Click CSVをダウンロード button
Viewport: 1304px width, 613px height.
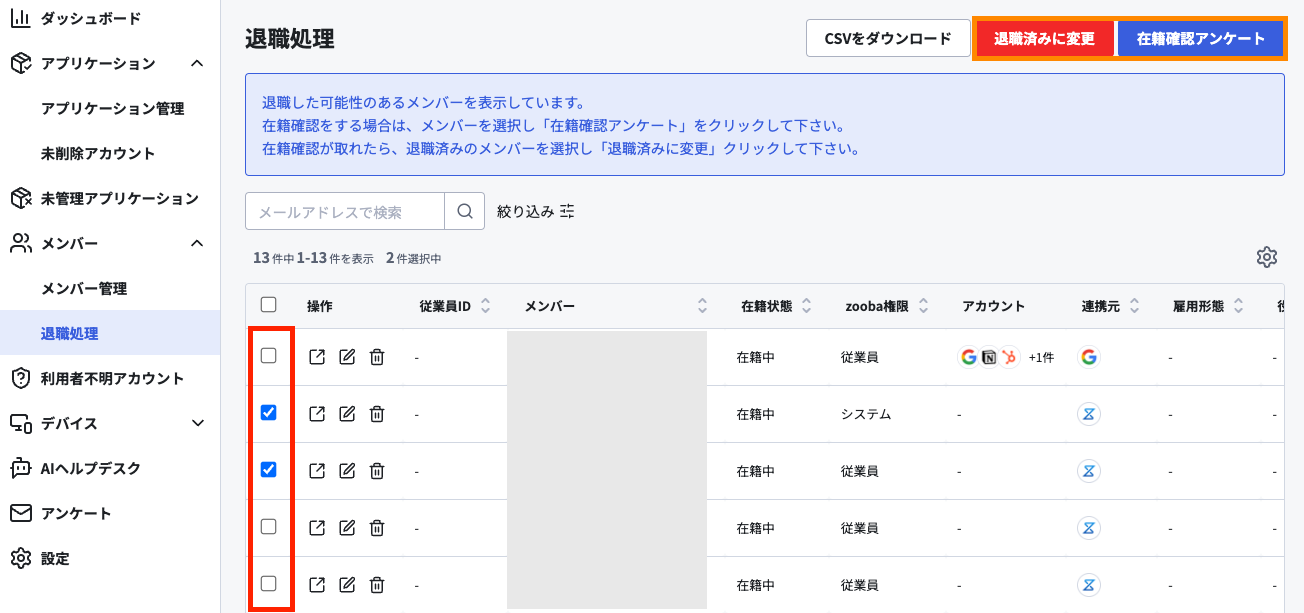(888, 39)
